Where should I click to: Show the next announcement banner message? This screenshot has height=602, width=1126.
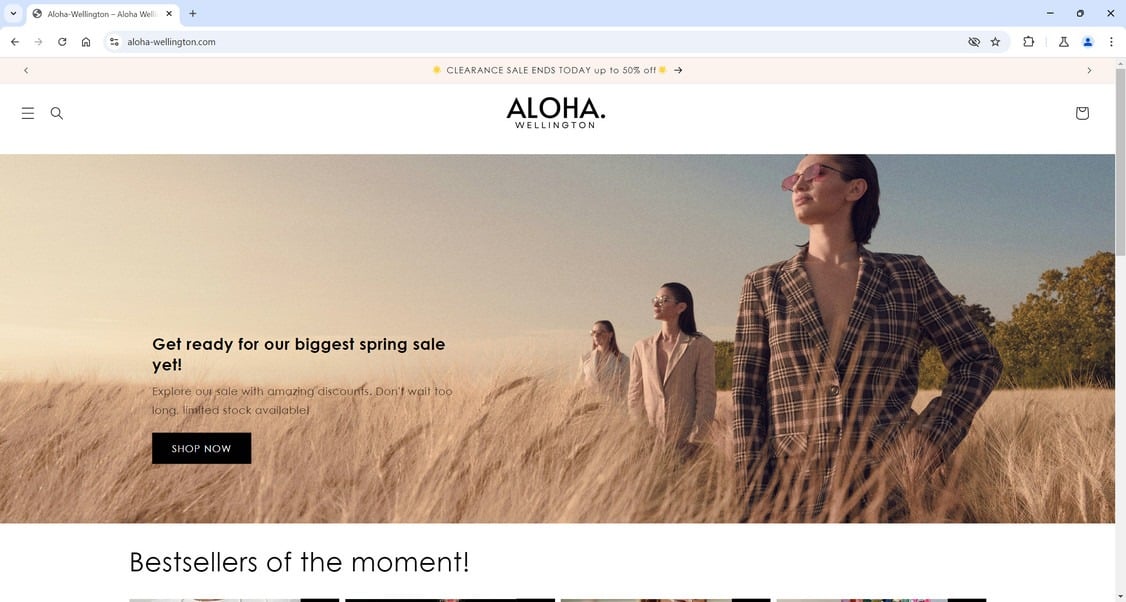(x=1089, y=70)
